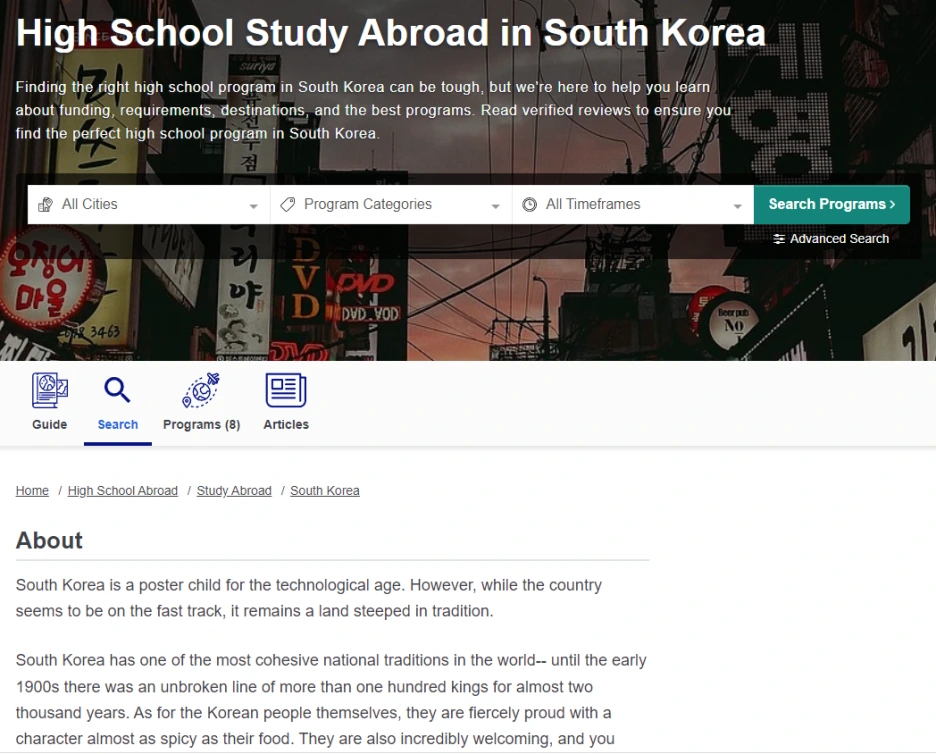Click the Search magnifier icon
The height and width of the screenshot is (754, 936).
[117, 390]
